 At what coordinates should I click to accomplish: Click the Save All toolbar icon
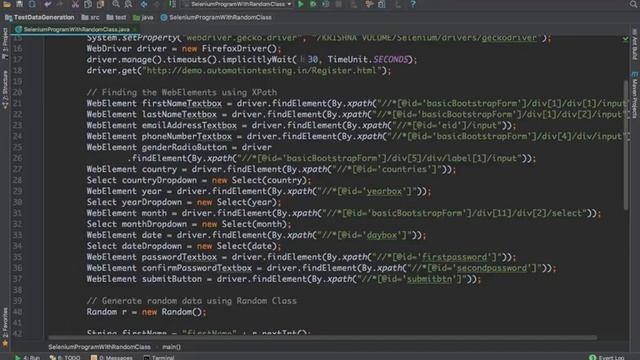click(19, 4)
